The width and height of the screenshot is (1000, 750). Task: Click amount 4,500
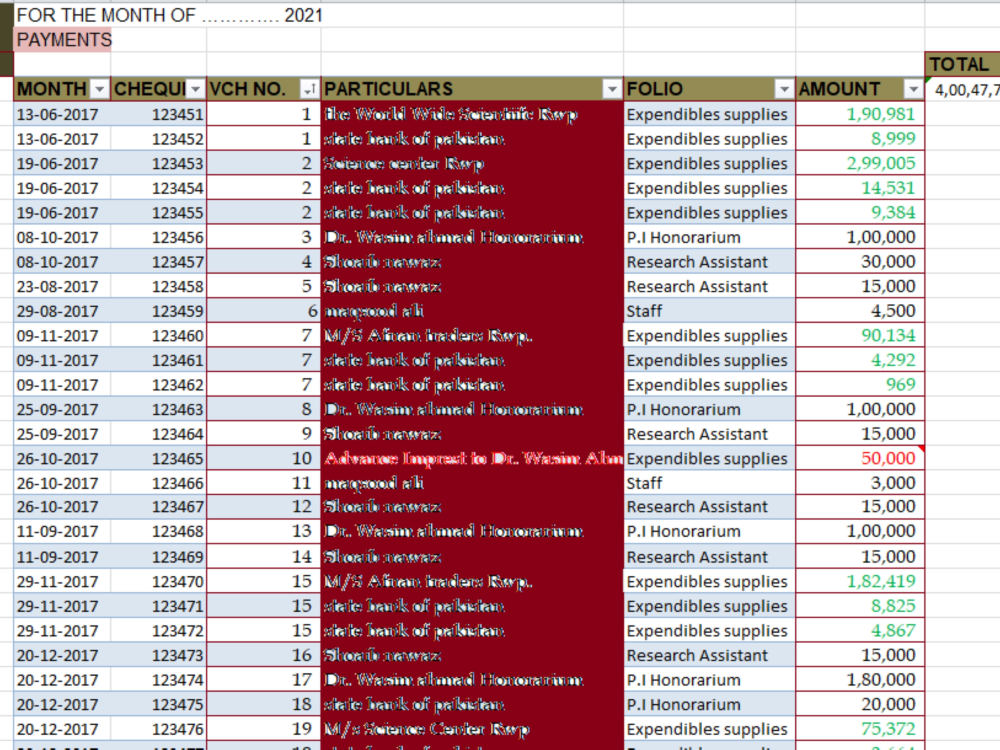[893, 311]
